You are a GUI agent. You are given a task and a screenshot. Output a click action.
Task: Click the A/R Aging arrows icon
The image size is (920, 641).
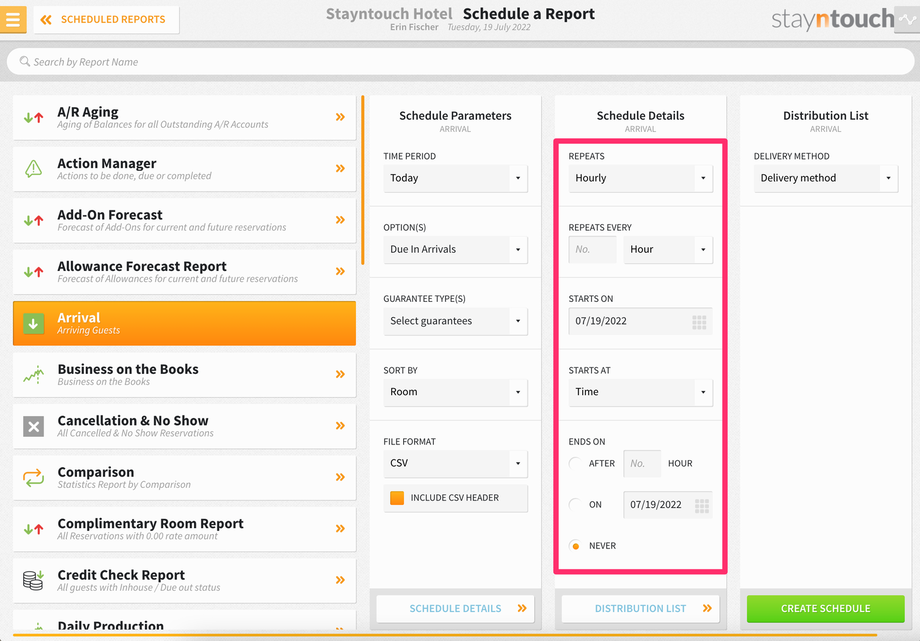click(33, 117)
